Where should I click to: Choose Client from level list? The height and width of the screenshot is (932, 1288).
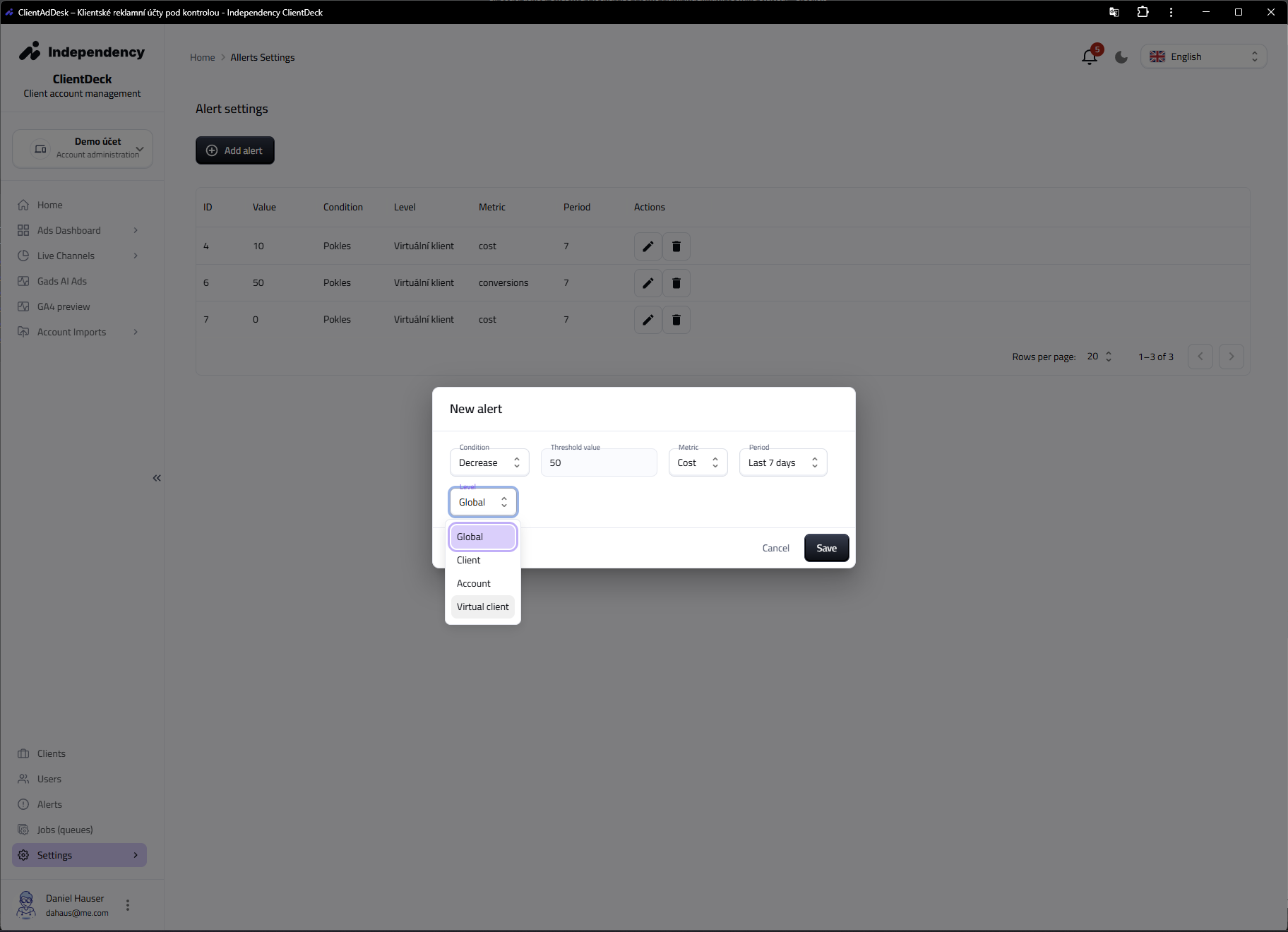click(x=469, y=561)
